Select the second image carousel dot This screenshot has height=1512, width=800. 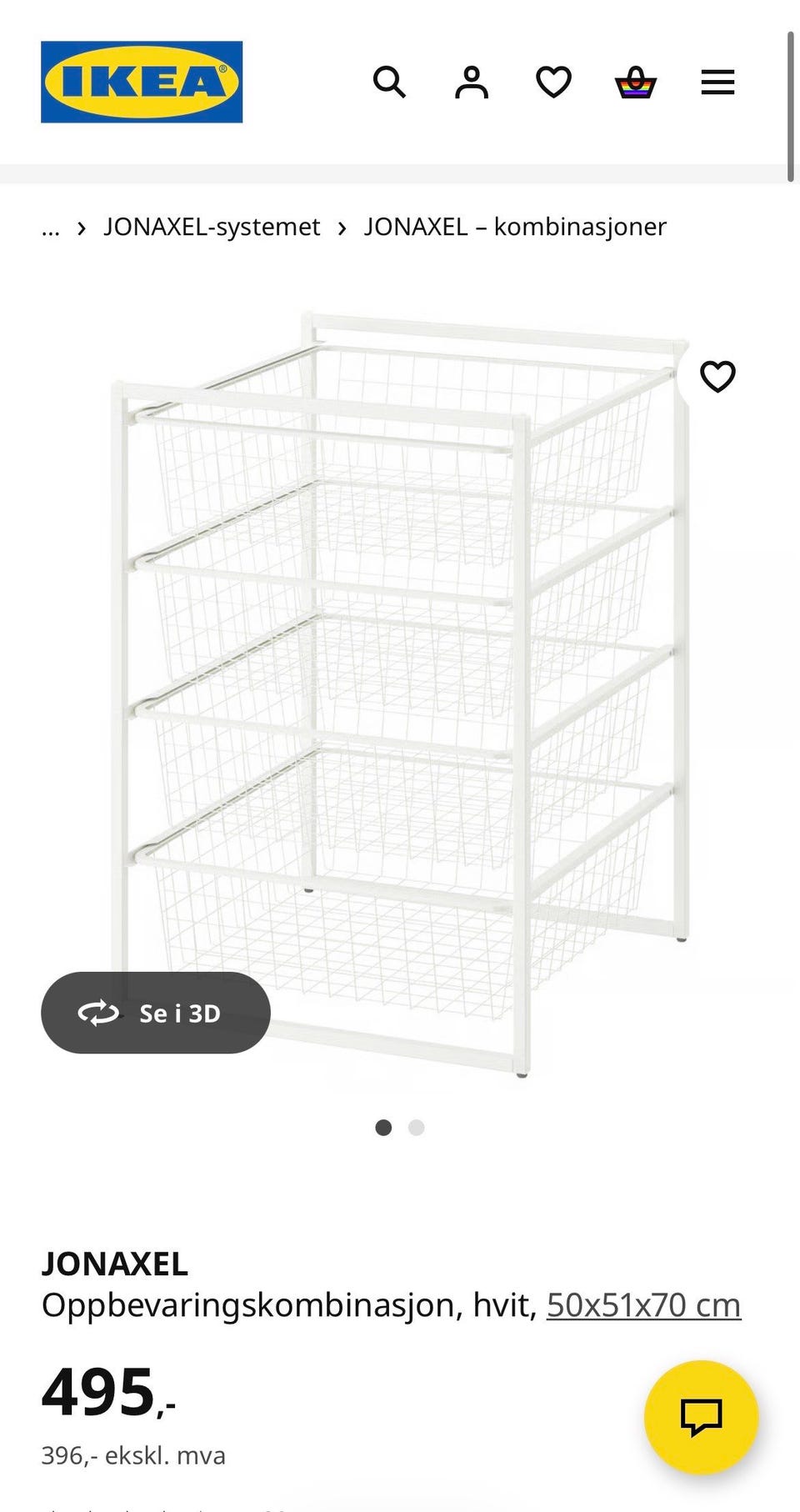coord(417,1128)
